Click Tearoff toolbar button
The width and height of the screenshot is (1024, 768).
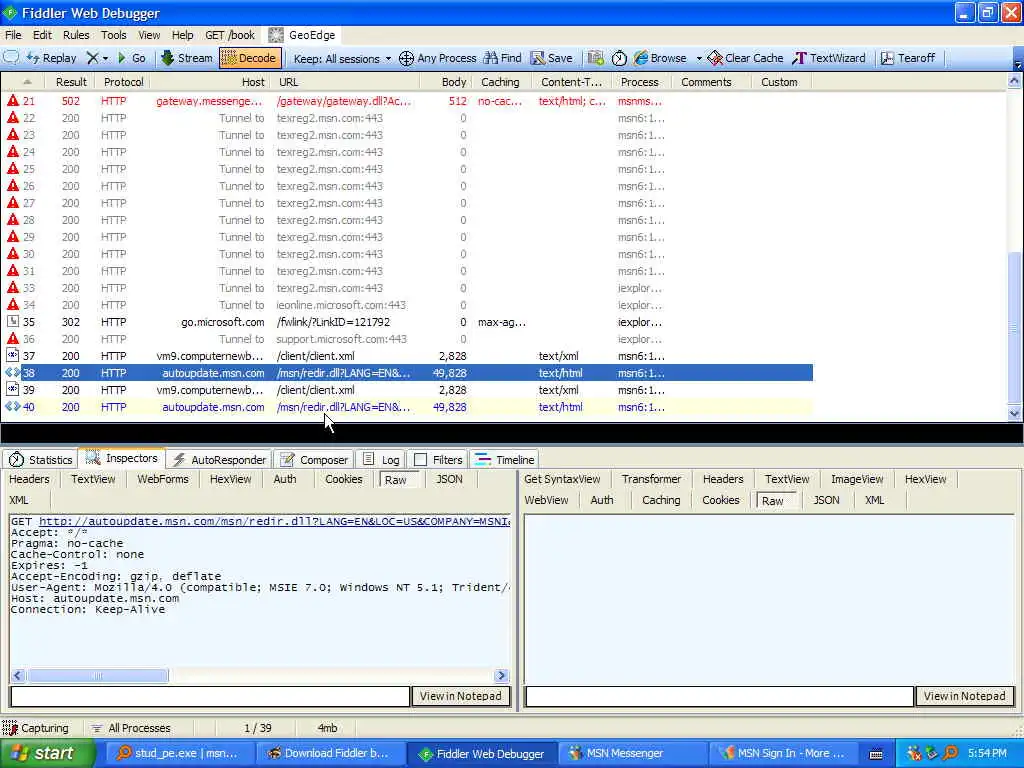tap(908, 58)
